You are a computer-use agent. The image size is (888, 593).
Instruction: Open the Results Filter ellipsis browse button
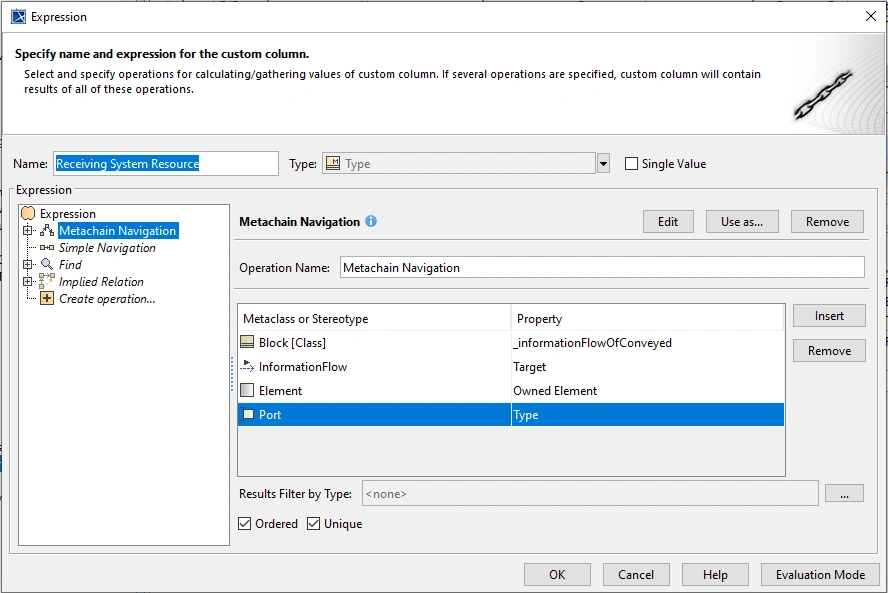pyautogui.click(x=844, y=494)
